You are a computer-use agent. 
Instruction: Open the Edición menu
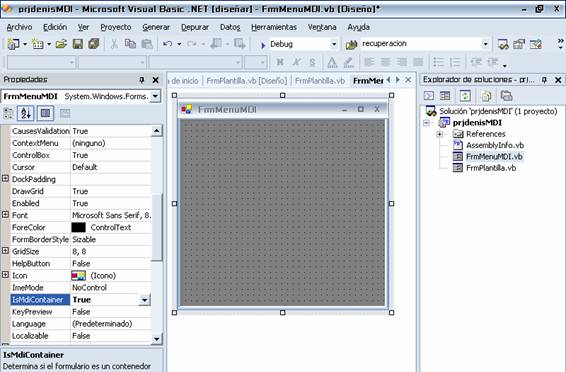tap(55, 27)
